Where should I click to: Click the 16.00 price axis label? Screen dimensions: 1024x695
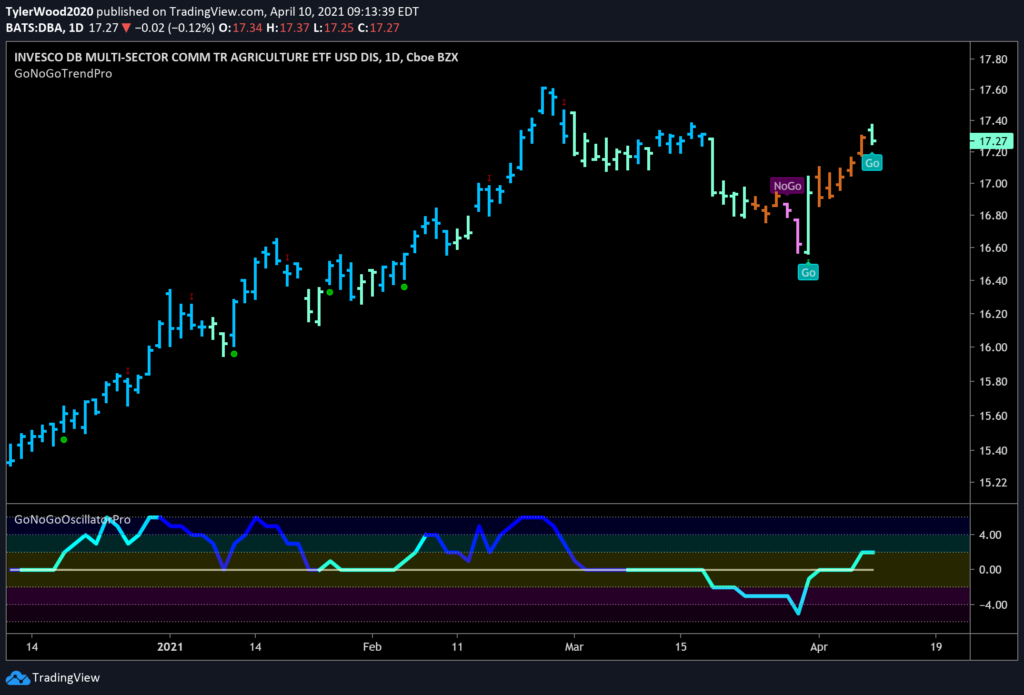[x=993, y=347]
